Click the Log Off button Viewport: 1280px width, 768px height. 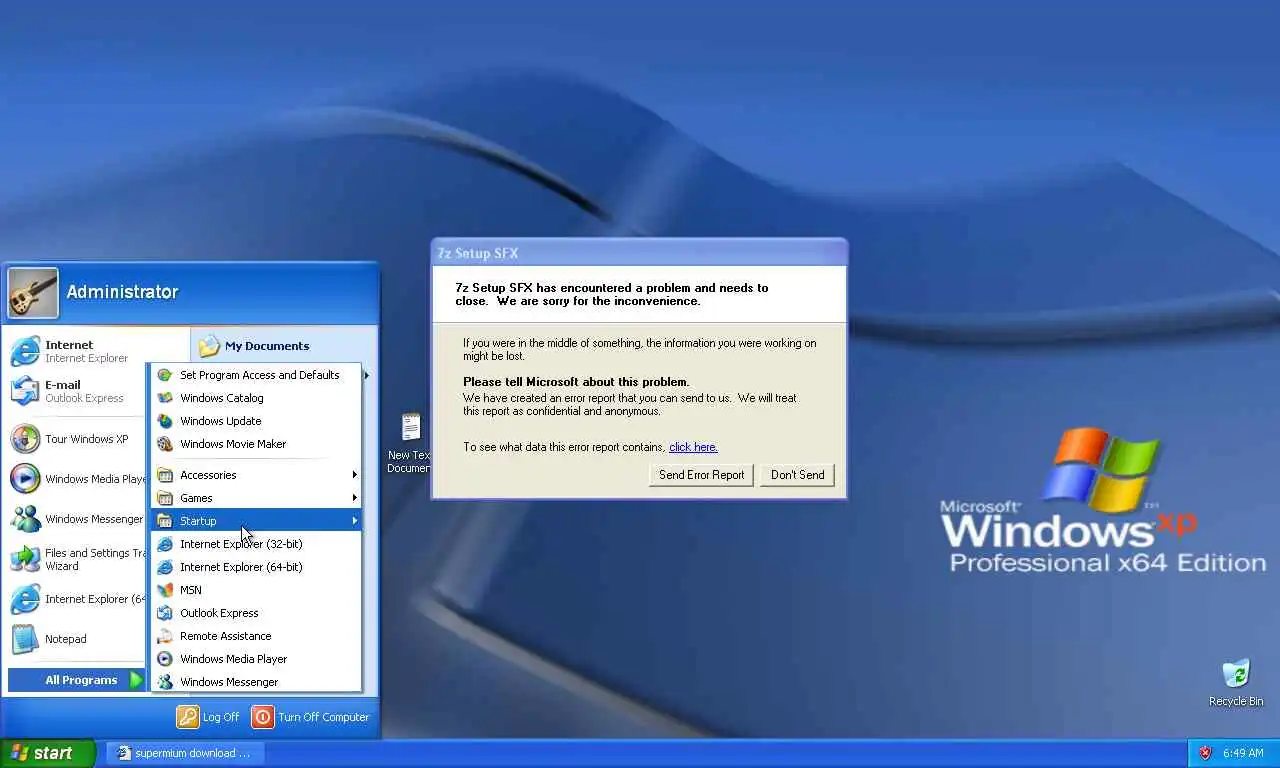click(208, 717)
